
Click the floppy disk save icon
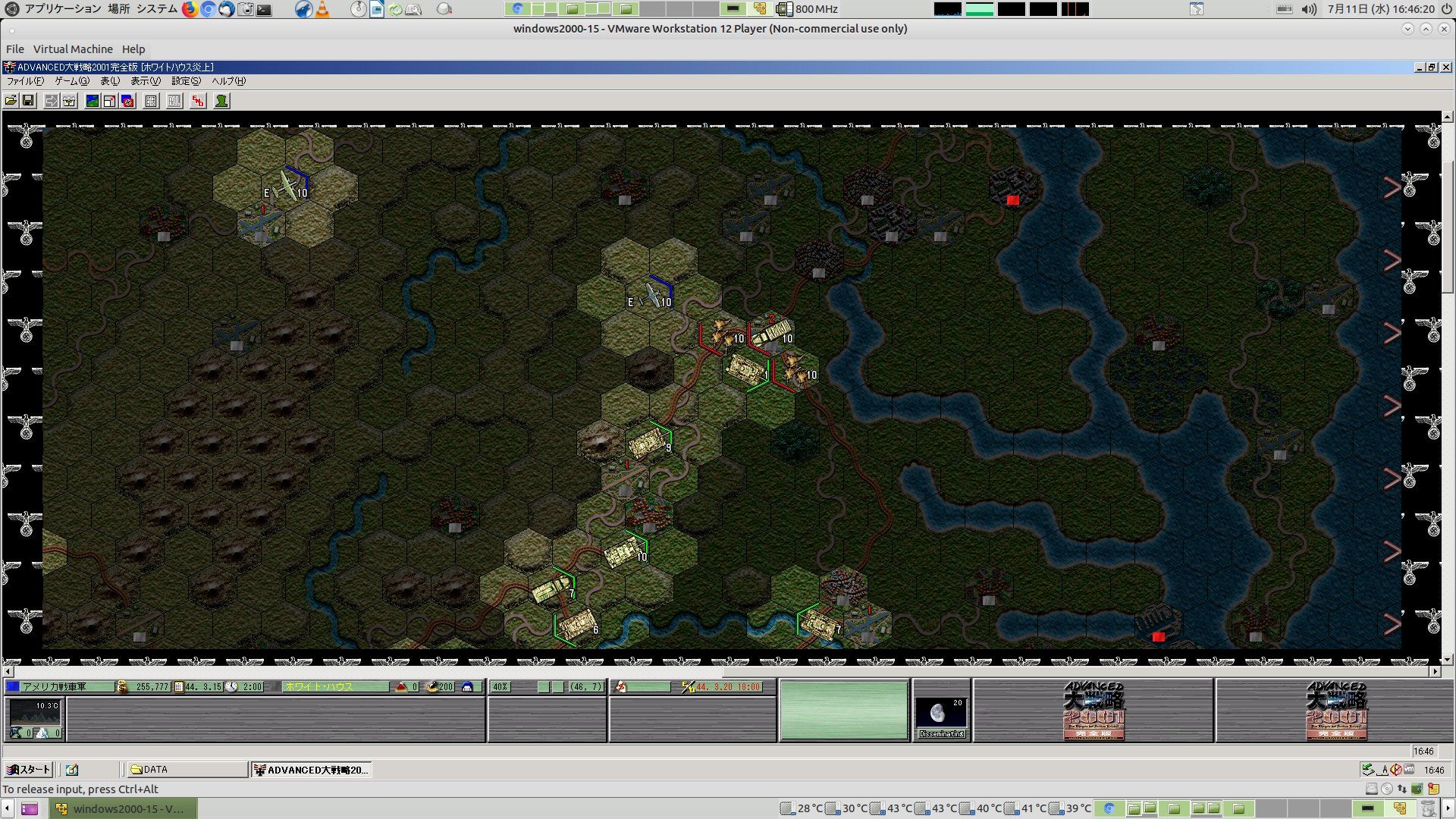[28, 101]
